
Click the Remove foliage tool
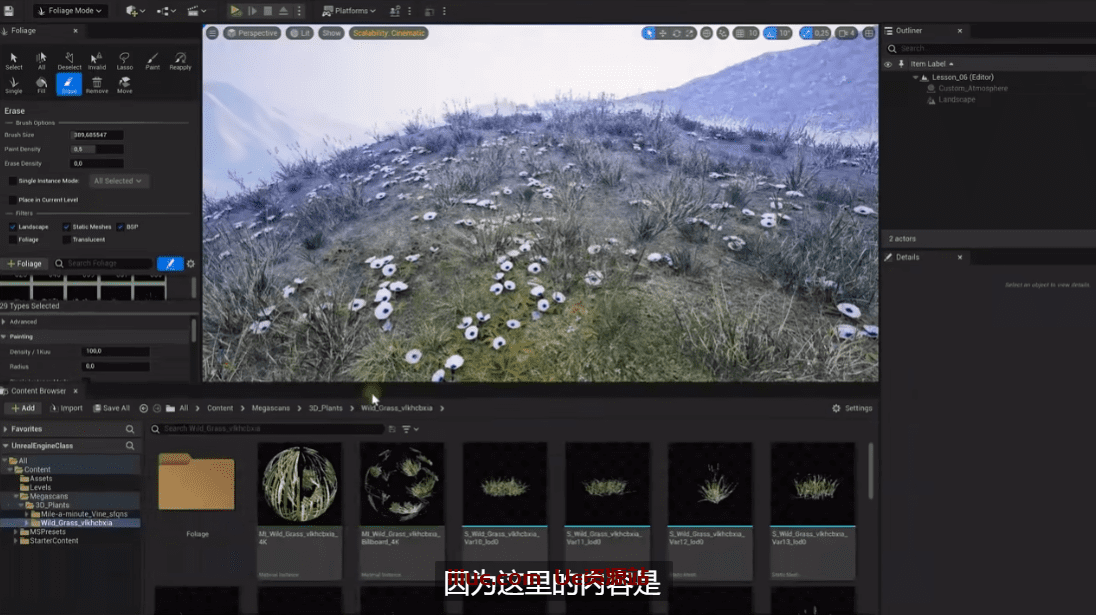pos(97,85)
